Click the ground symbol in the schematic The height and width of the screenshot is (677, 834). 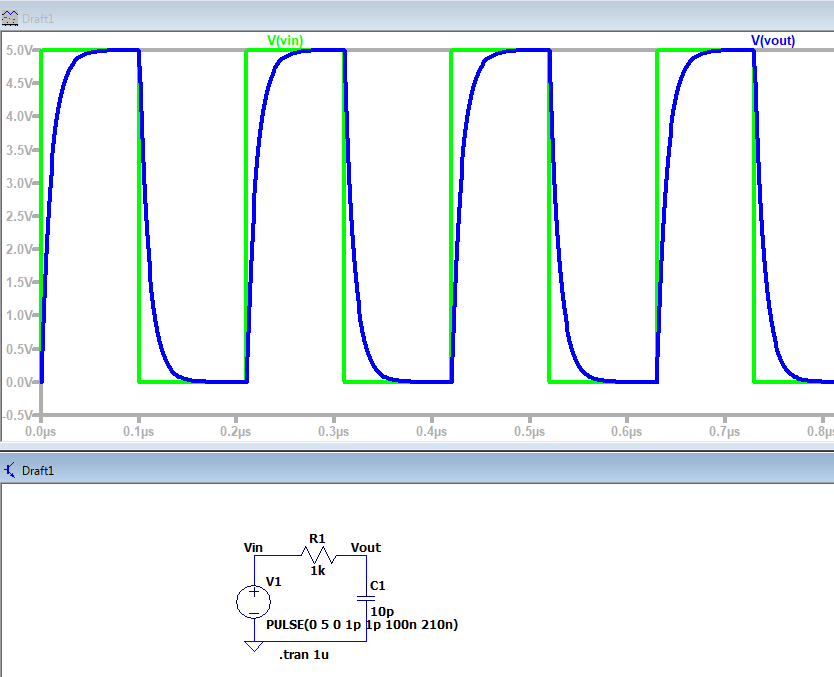click(253, 646)
